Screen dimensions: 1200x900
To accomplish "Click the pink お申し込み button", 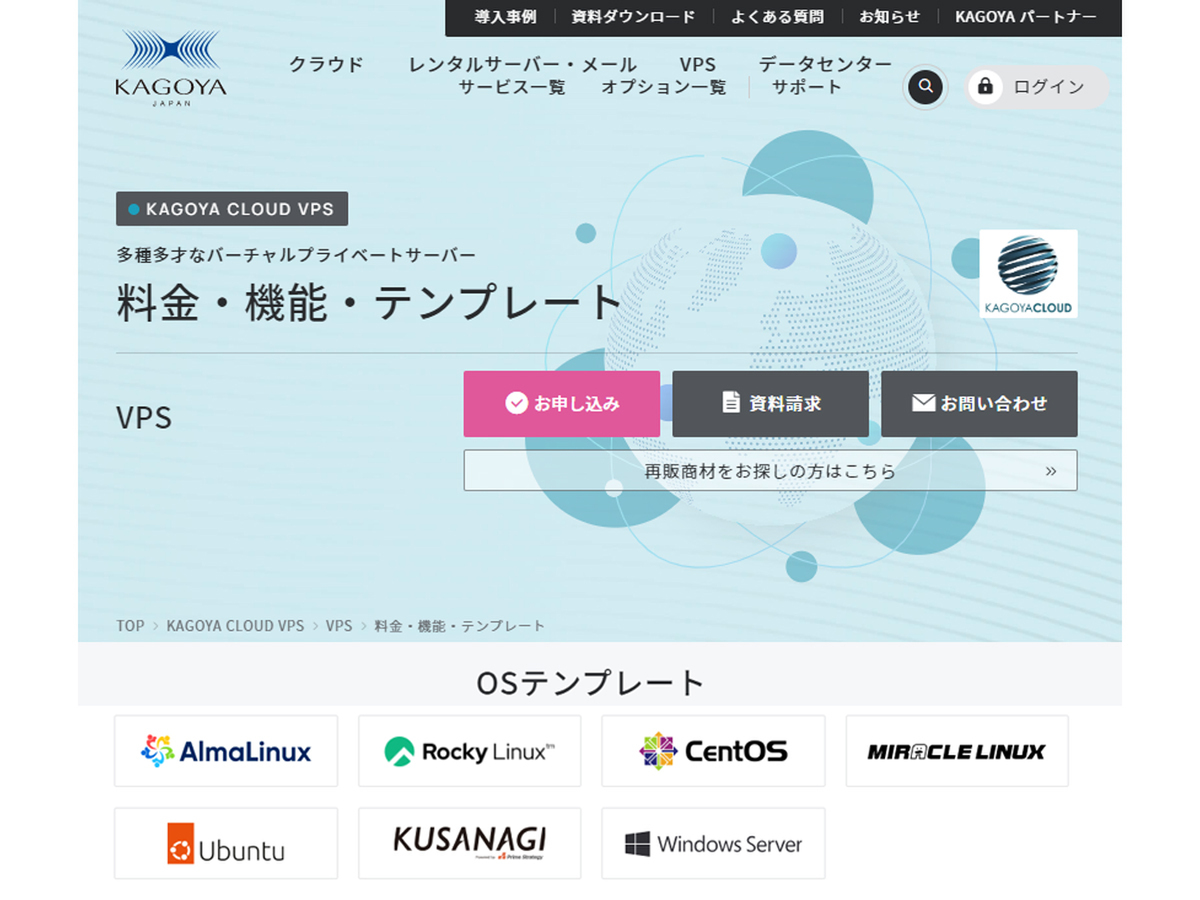I will [x=561, y=403].
